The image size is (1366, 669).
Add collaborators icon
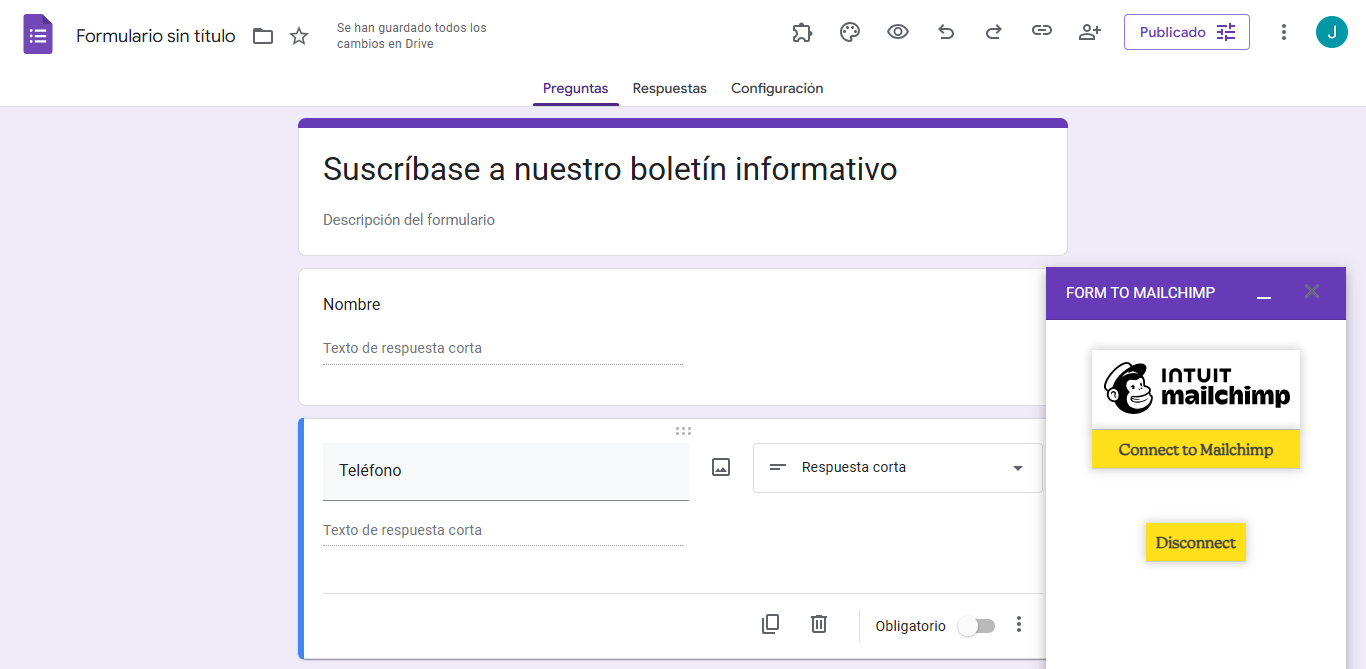pyautogui.click(x=1090, y=32)
